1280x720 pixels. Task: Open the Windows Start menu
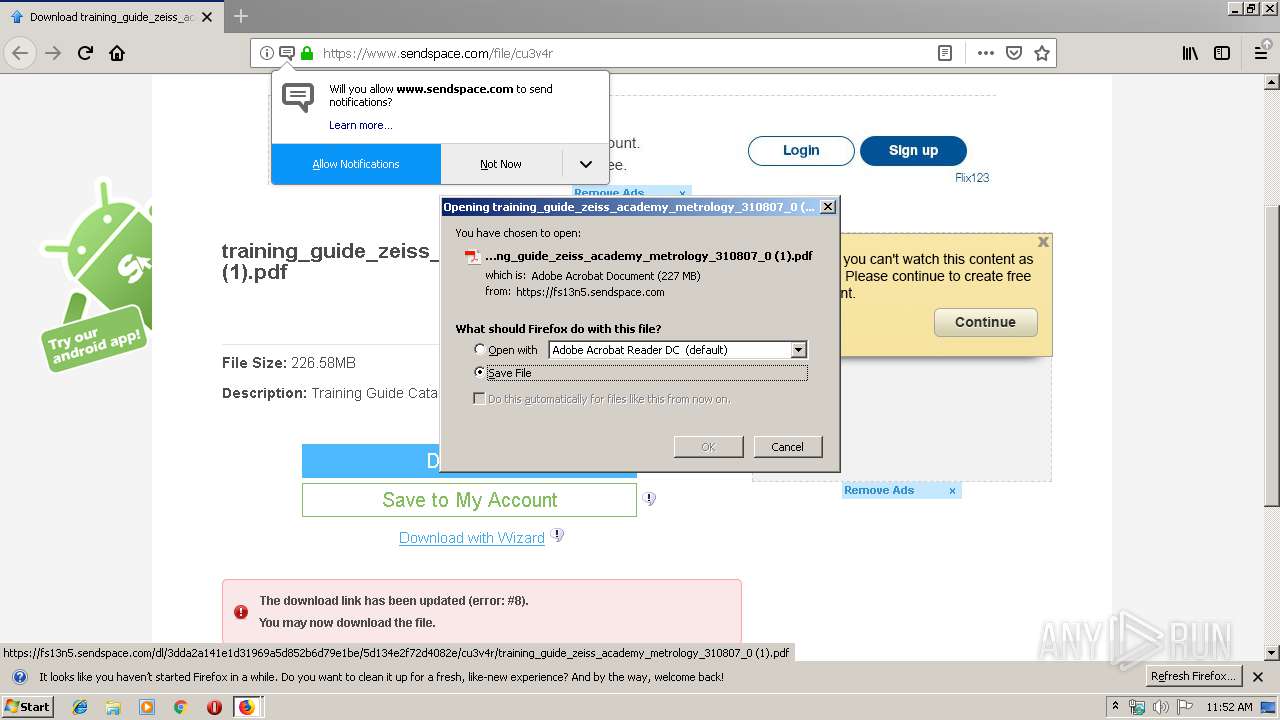click(28, 707)
